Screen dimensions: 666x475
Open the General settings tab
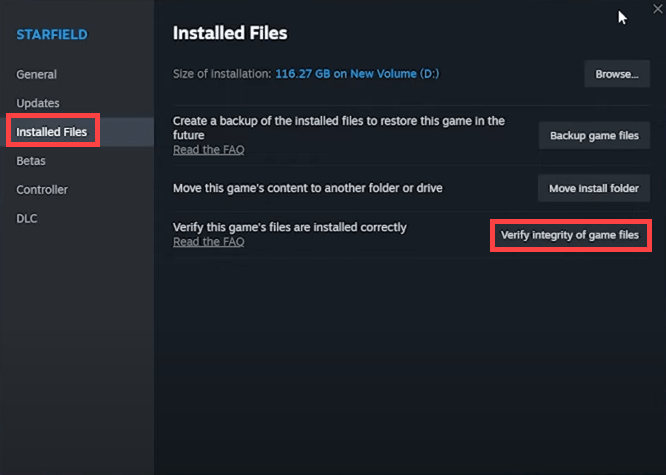tap(37, 74)
